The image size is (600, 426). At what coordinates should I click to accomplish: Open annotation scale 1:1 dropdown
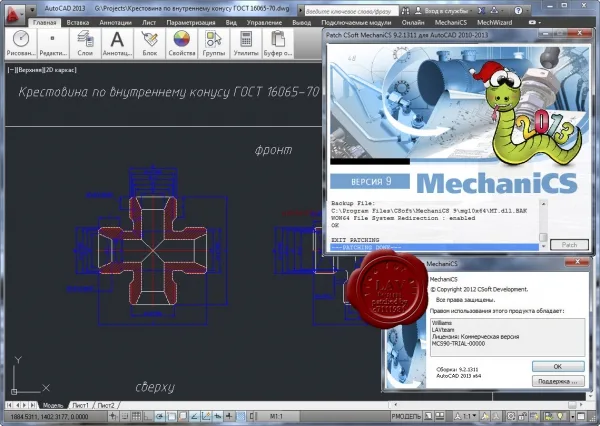coord(466,416)
